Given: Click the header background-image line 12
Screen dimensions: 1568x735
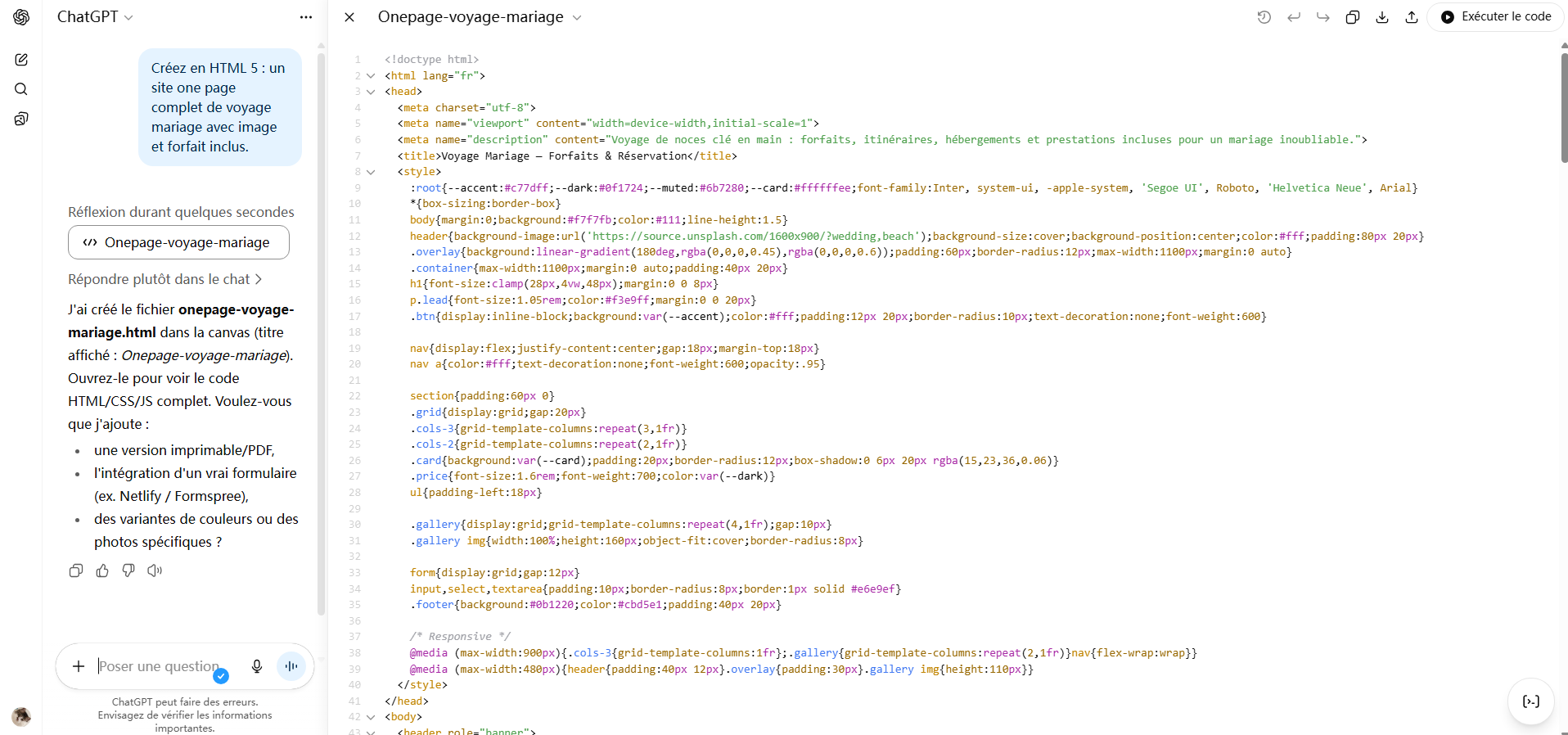Looking at the screenshot, I should [917, 236].
